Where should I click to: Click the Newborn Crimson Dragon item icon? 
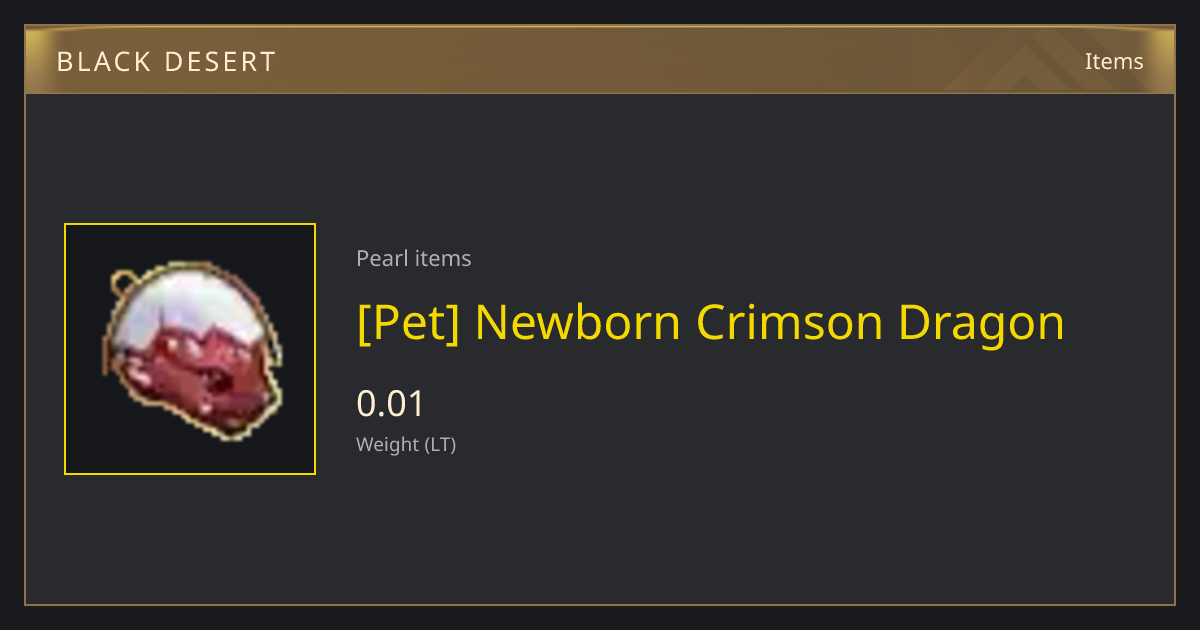pyautogui.click(x=190, y=349)
